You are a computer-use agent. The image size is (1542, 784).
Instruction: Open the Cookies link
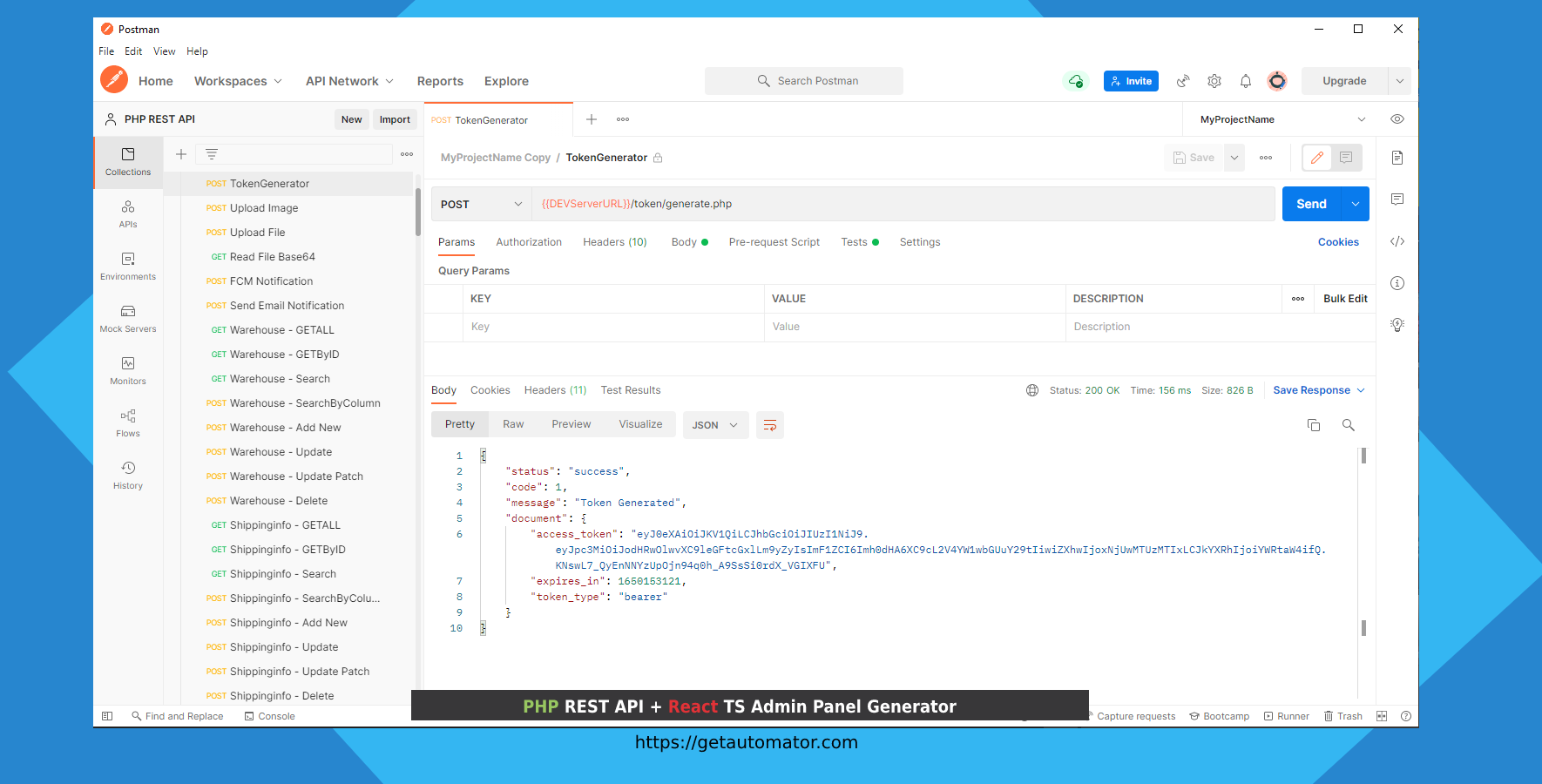(x=1338, y=242)
